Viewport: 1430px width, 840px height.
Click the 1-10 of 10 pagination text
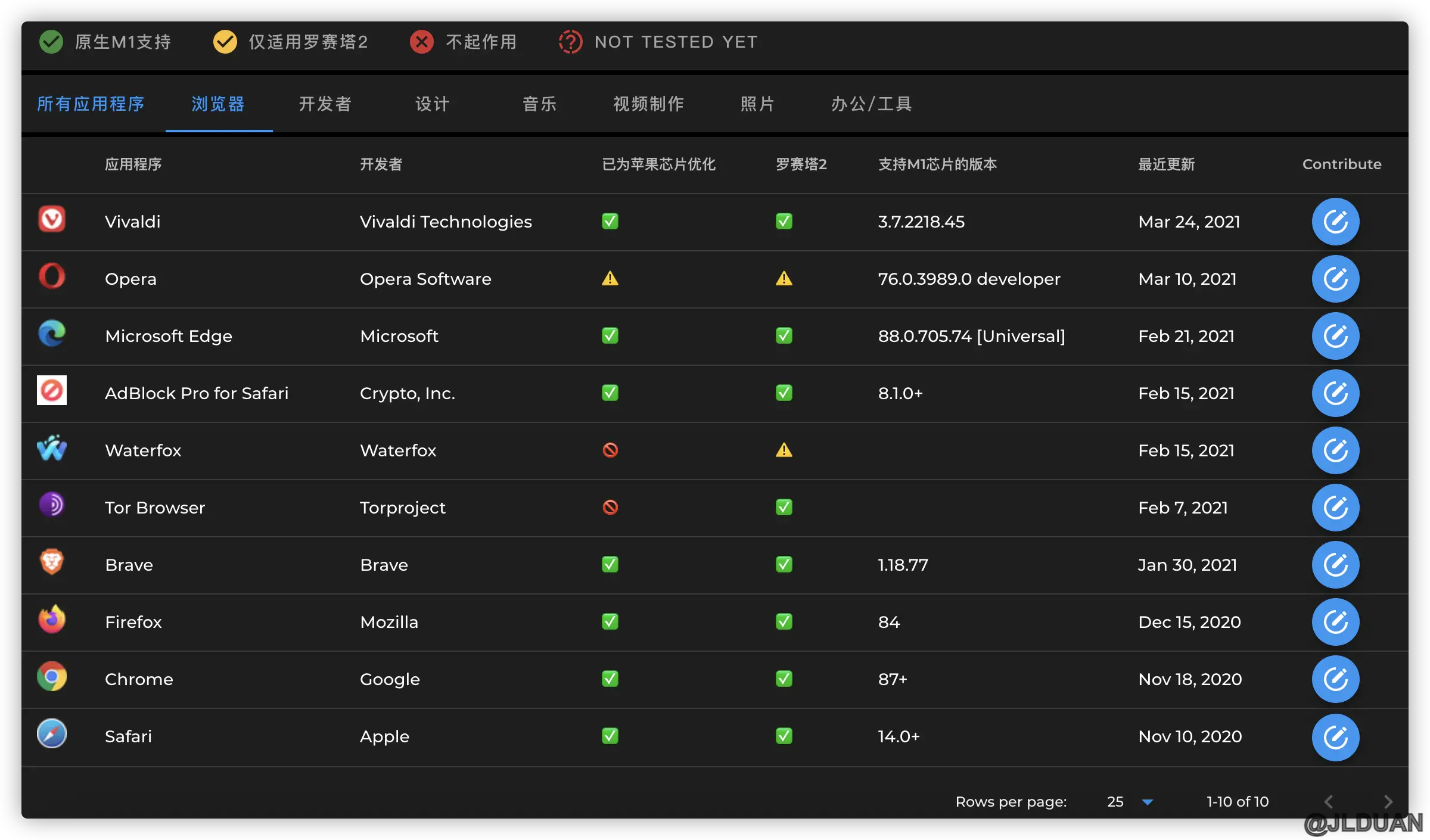(1238, 802)
